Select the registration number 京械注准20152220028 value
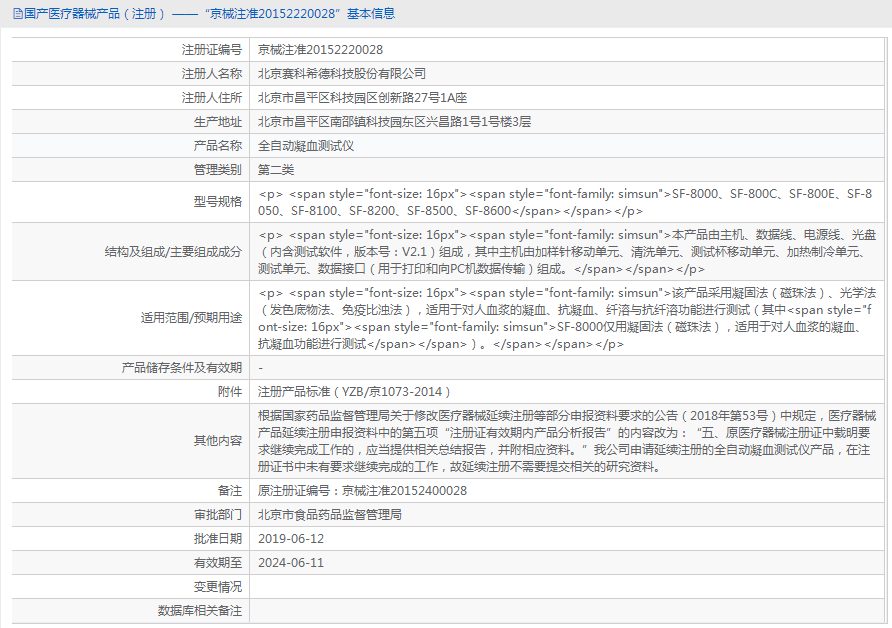The height and width of the screenshot is (628, 892). pos(320,50)
